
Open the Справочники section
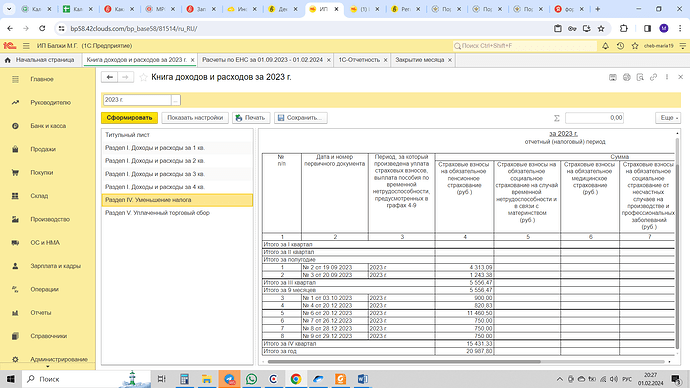(x=48, y=336)
